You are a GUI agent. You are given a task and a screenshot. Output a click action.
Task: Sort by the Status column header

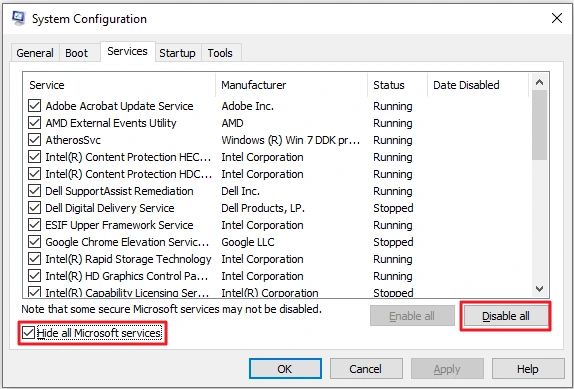click(398, 85)
